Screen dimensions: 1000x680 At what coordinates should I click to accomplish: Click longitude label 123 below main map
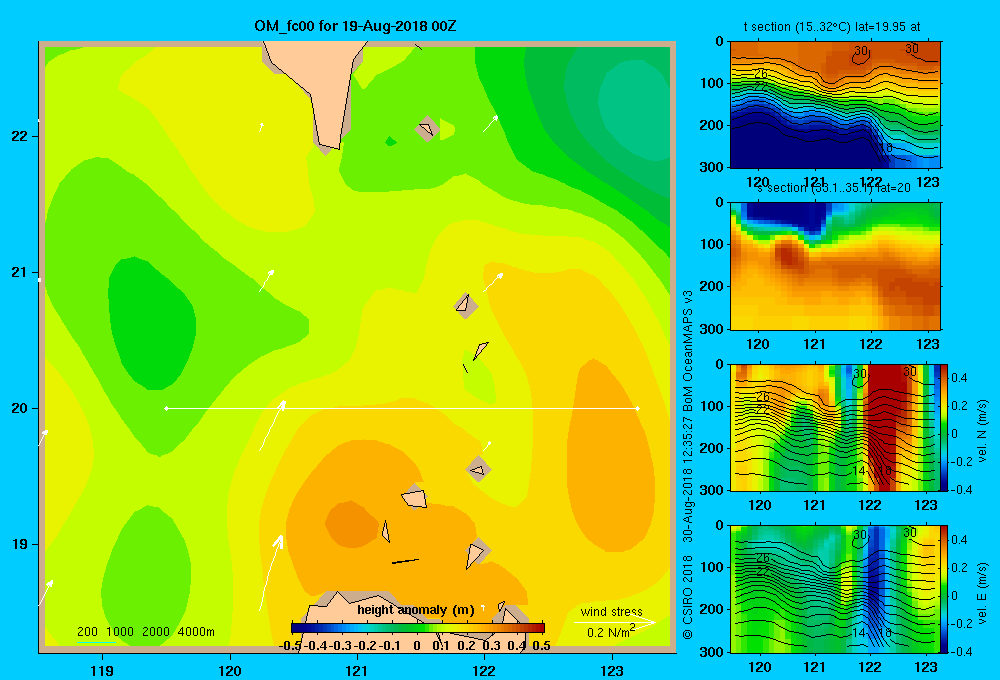tap(612, 670)
